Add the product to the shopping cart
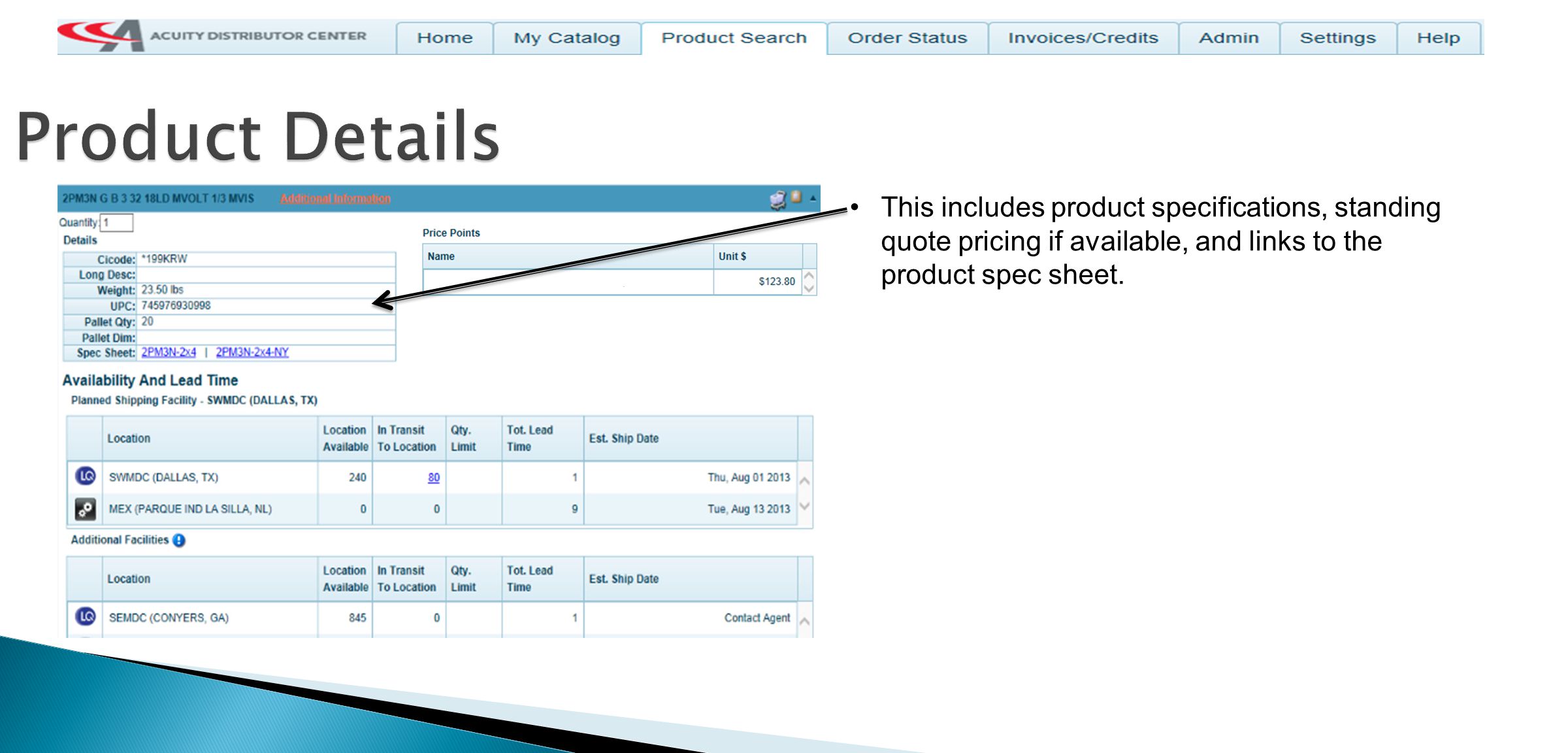 [x=777, y=199]
